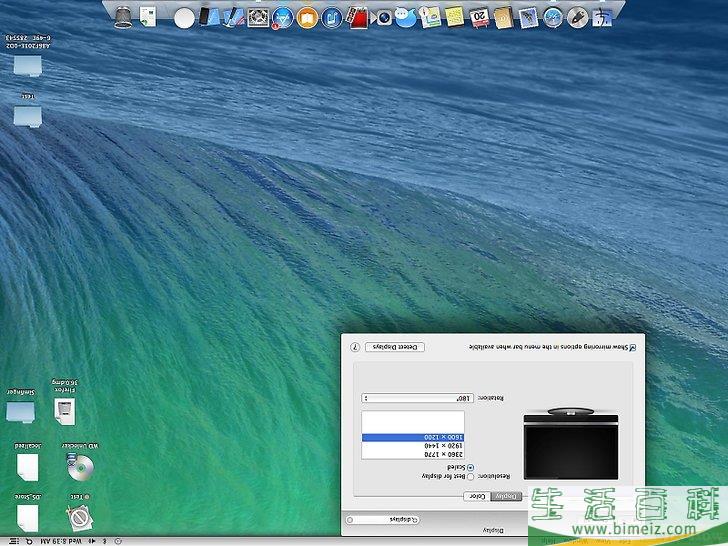The width and height of the screenshot is (728, 546).
Task: Click the Detect Displays button
Action: point(395,347)
